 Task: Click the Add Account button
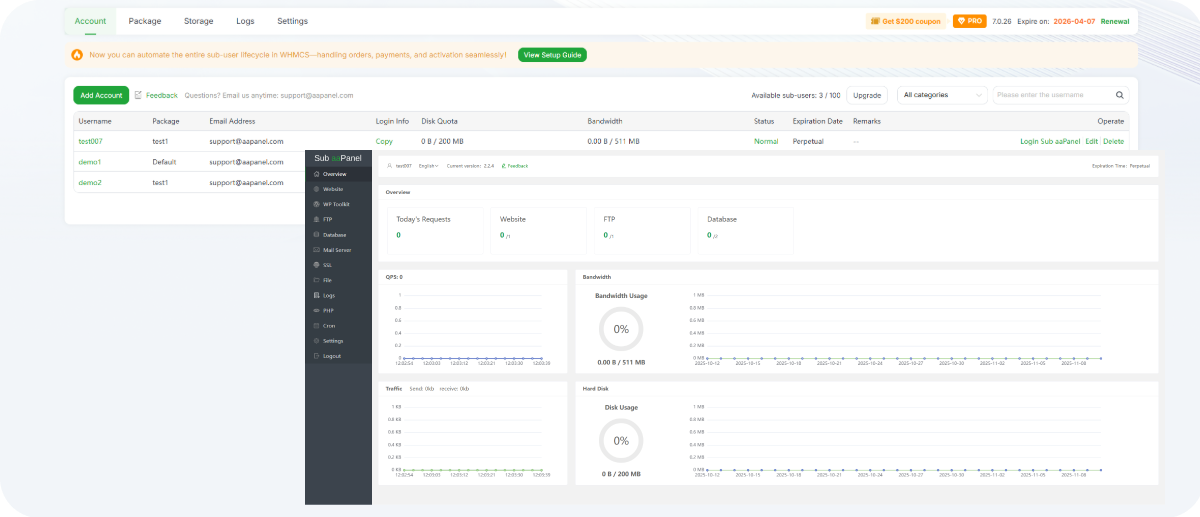[101, 96]
